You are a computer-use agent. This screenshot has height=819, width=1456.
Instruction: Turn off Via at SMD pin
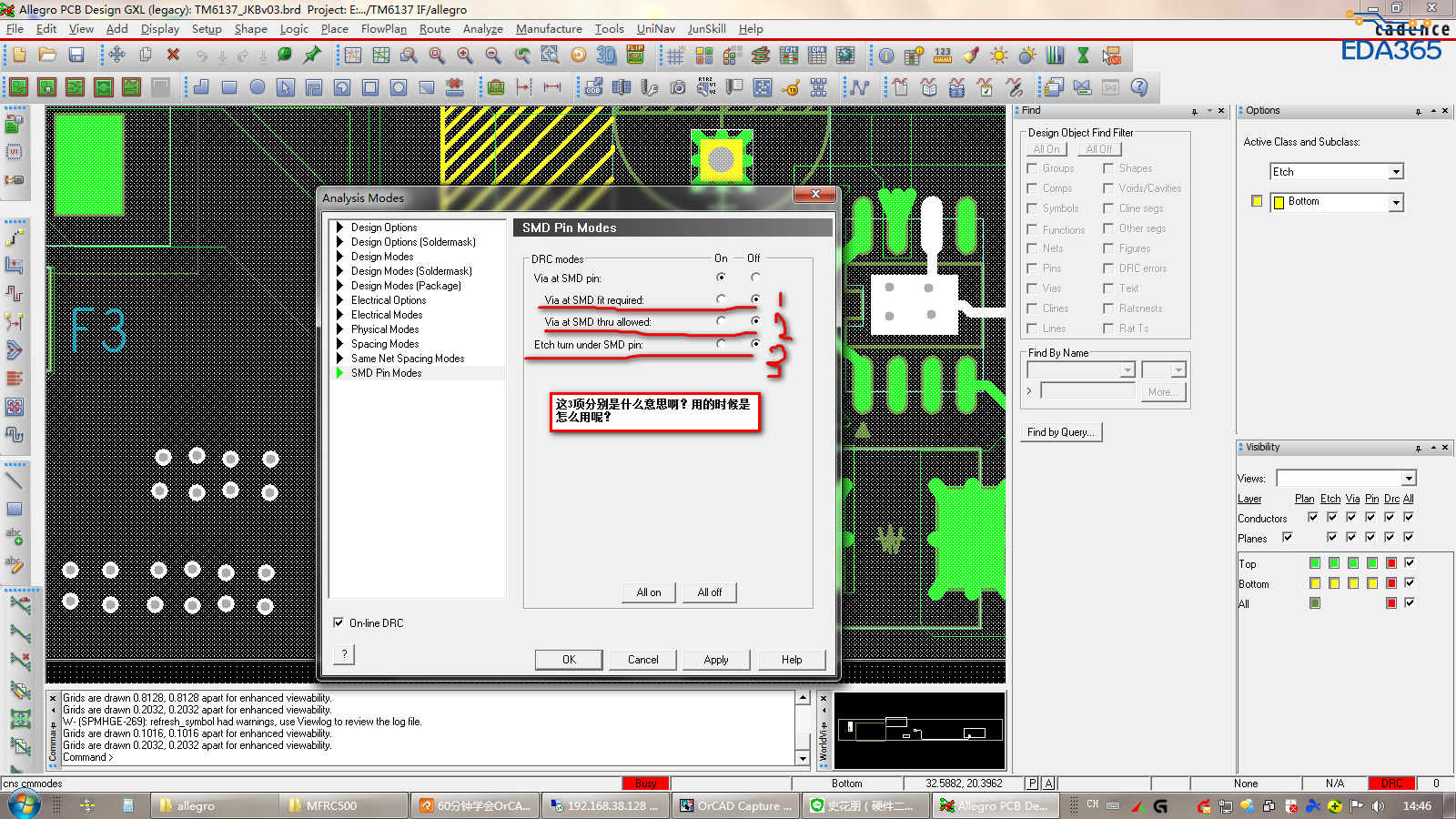point(755,278)
